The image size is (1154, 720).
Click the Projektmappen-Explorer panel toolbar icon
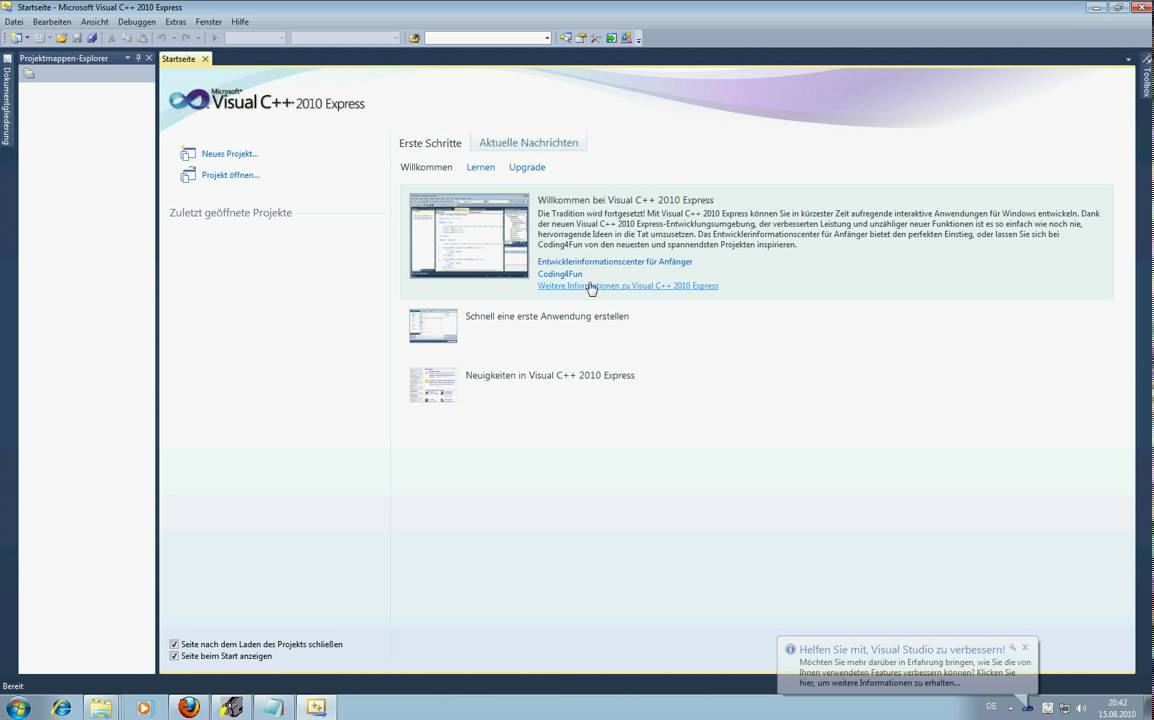(29, 74)
